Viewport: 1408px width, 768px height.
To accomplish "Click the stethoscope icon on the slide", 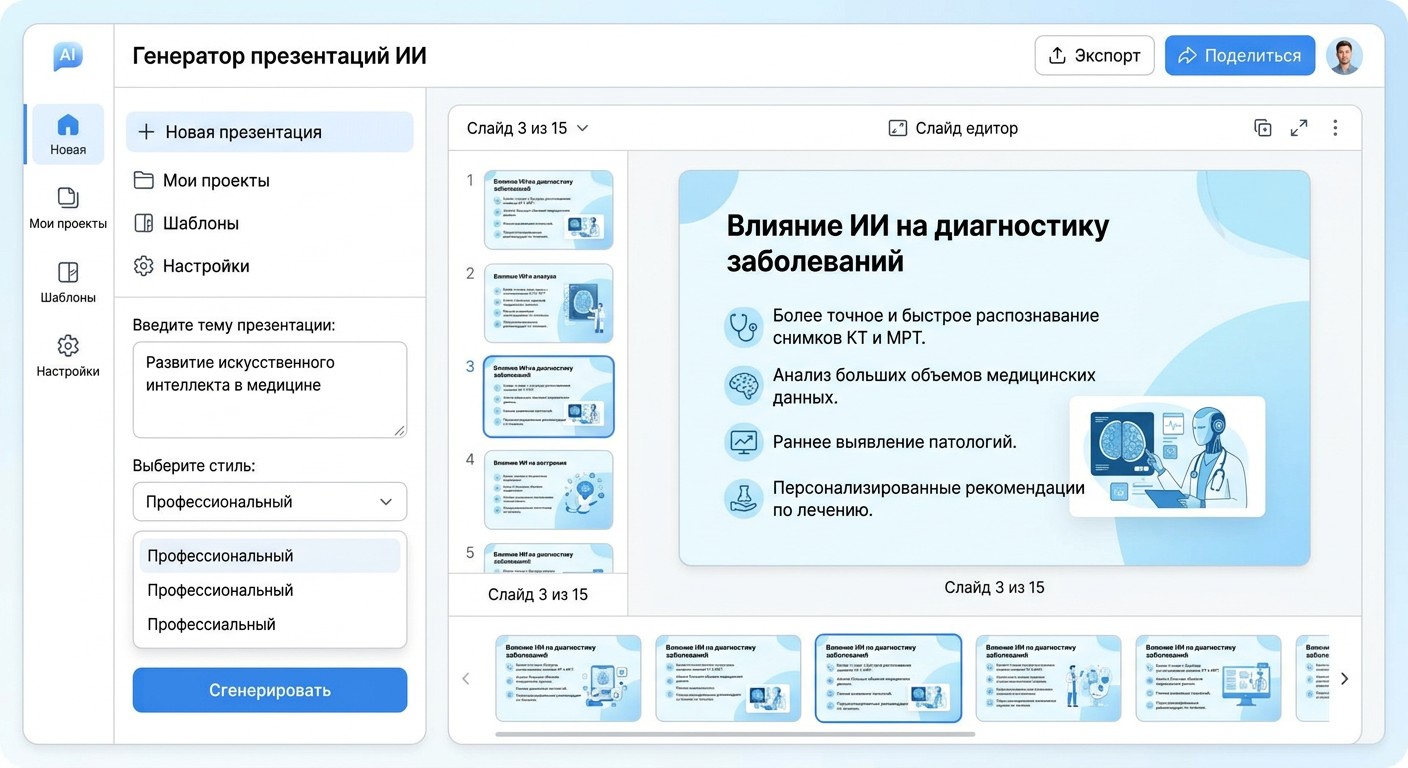I will coord(743,326).
